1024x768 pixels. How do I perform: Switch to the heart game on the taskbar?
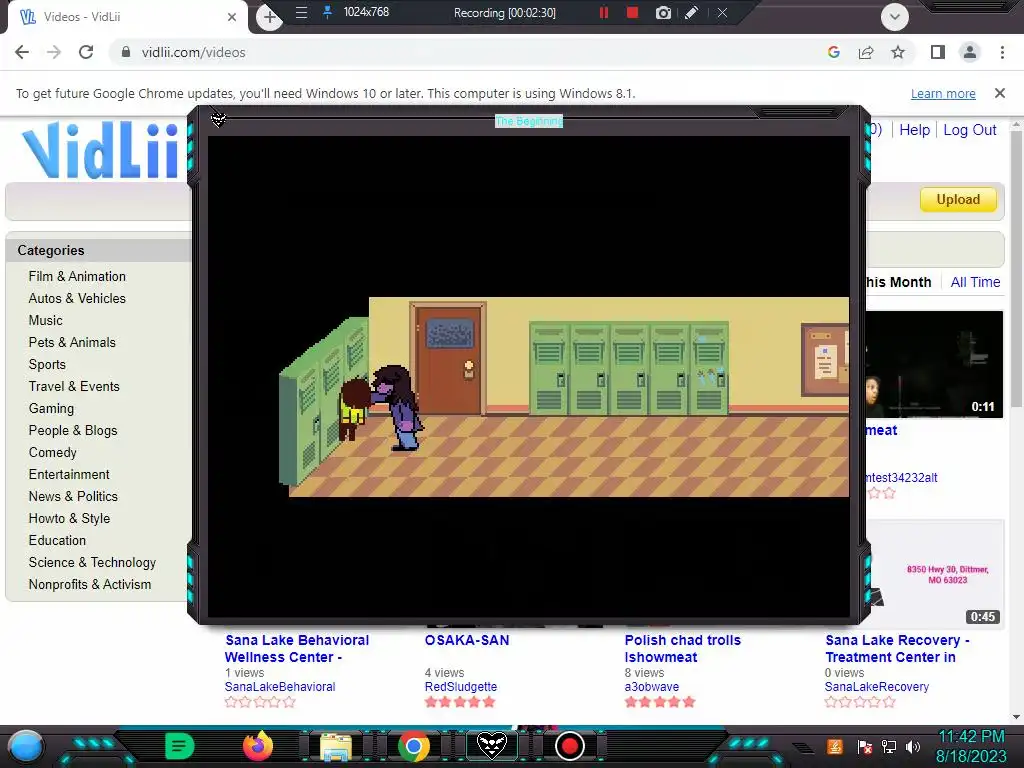(492, 745)
